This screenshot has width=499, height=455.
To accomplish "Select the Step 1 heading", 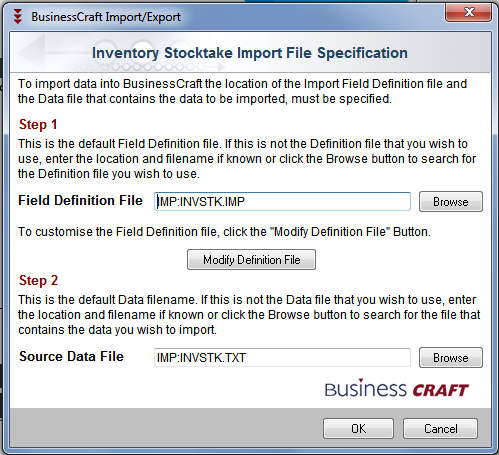I will (x=38, y=124).
